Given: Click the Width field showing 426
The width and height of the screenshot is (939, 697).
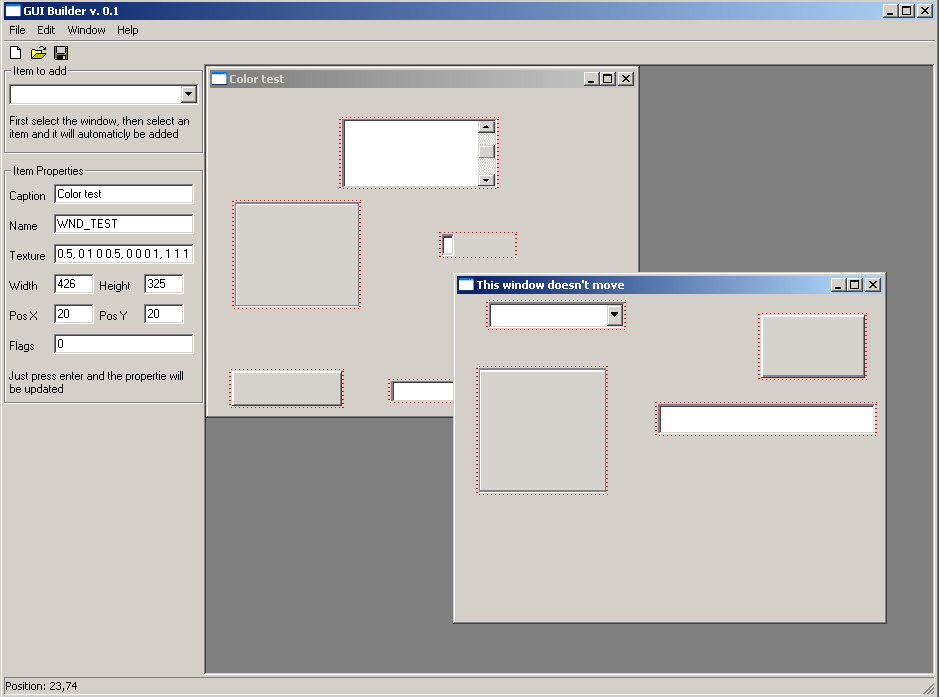Looking at the screenshot, I should (x=74, y=284).
